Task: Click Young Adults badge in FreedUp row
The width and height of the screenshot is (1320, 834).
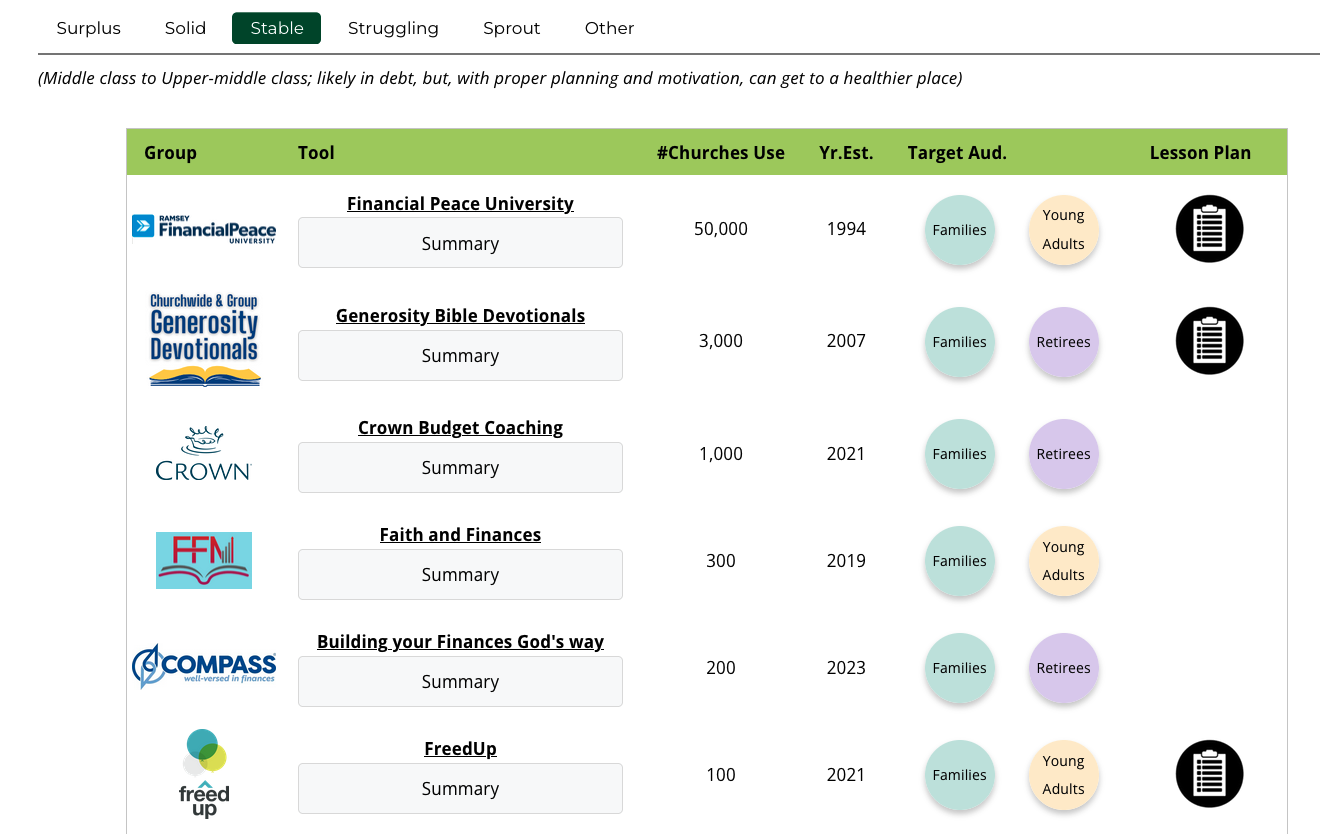Action: pyautogui.click(x=1064, y=775)
